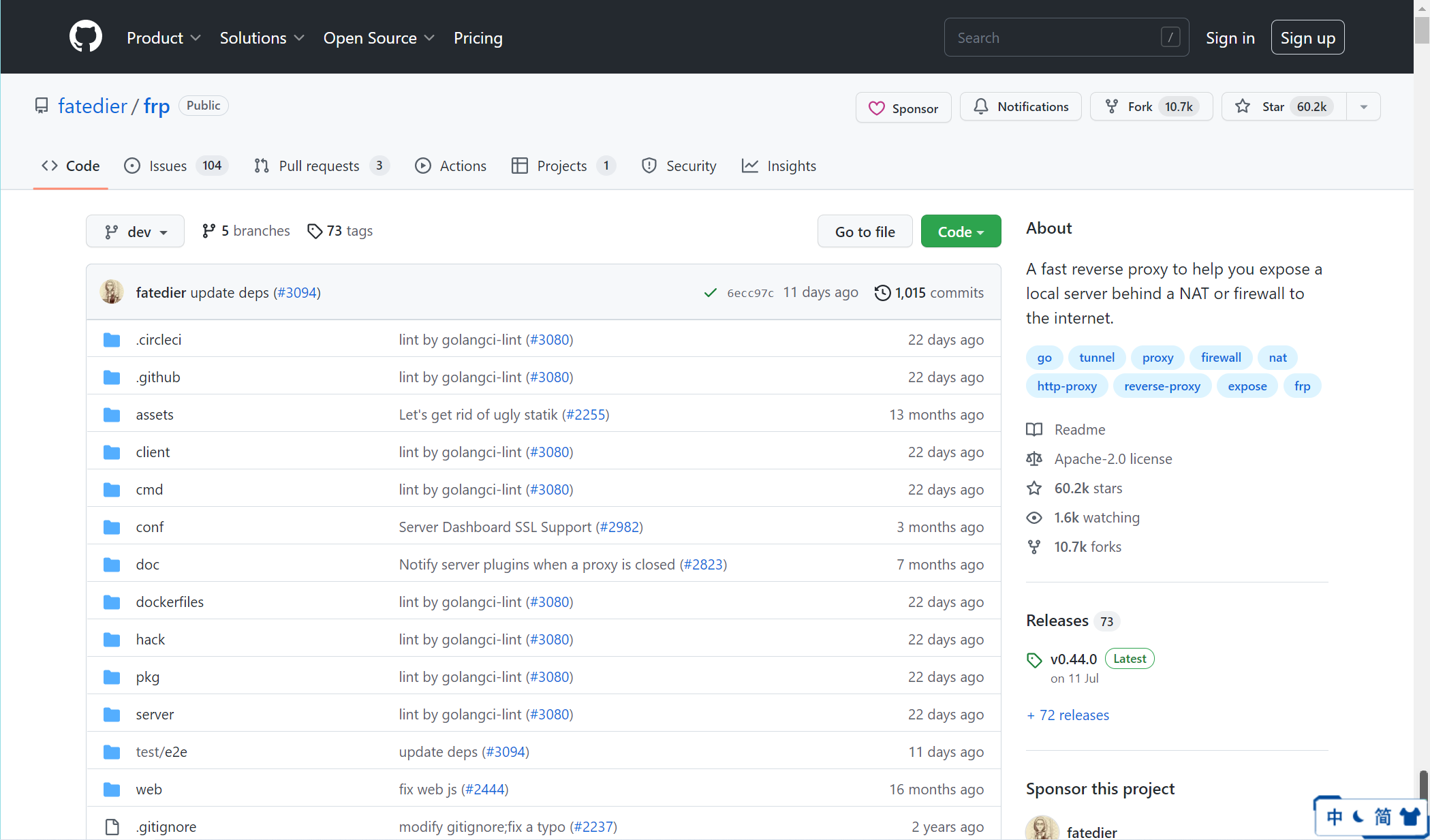This screenshot has height=840, width=1430.
Task: Click the cmd folder icon
Action: [112, 489]
